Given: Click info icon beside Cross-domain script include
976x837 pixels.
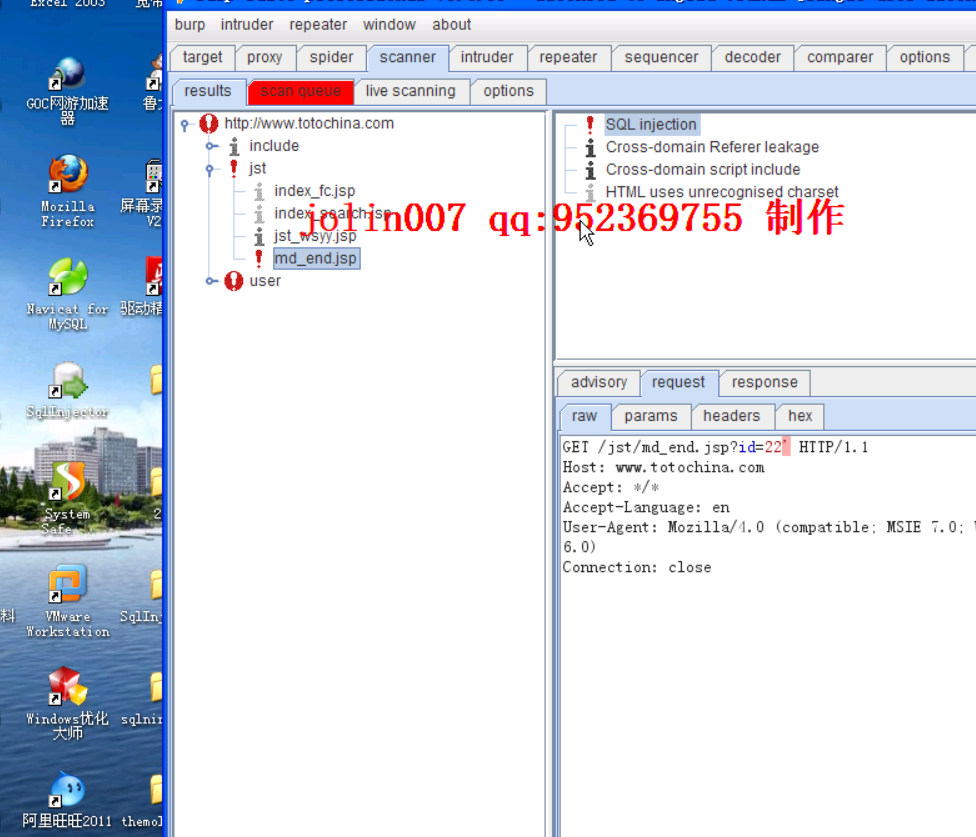Looking at the screenshot, I should 590,170.
